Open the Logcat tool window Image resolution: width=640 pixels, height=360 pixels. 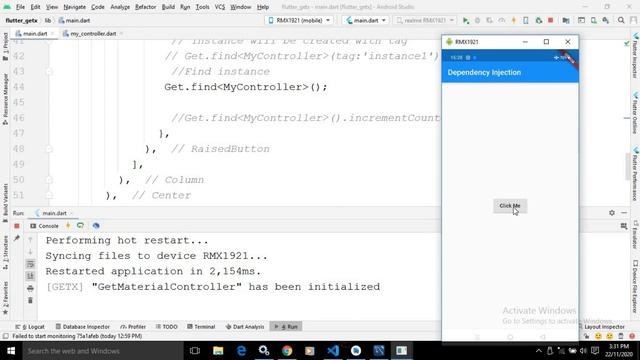[x=30, y=327]
